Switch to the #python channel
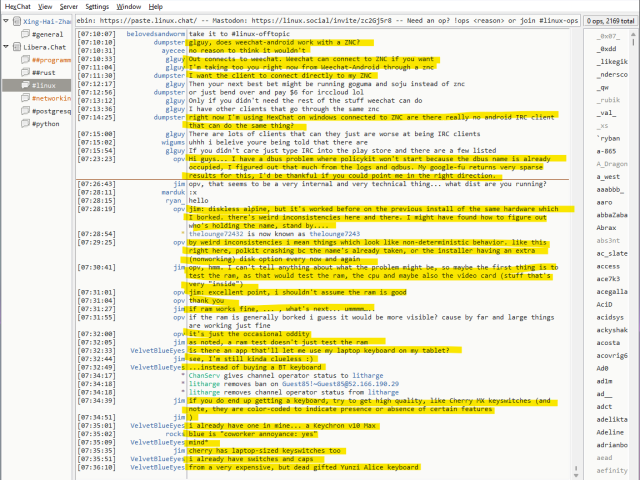Screen dimensions: 640x480 point(45,124)
